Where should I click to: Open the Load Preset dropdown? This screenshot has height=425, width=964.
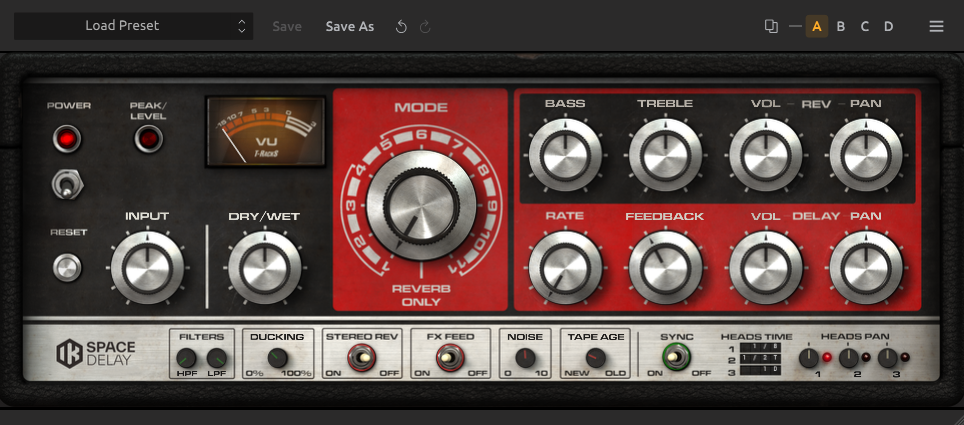[x=133, y=26]
